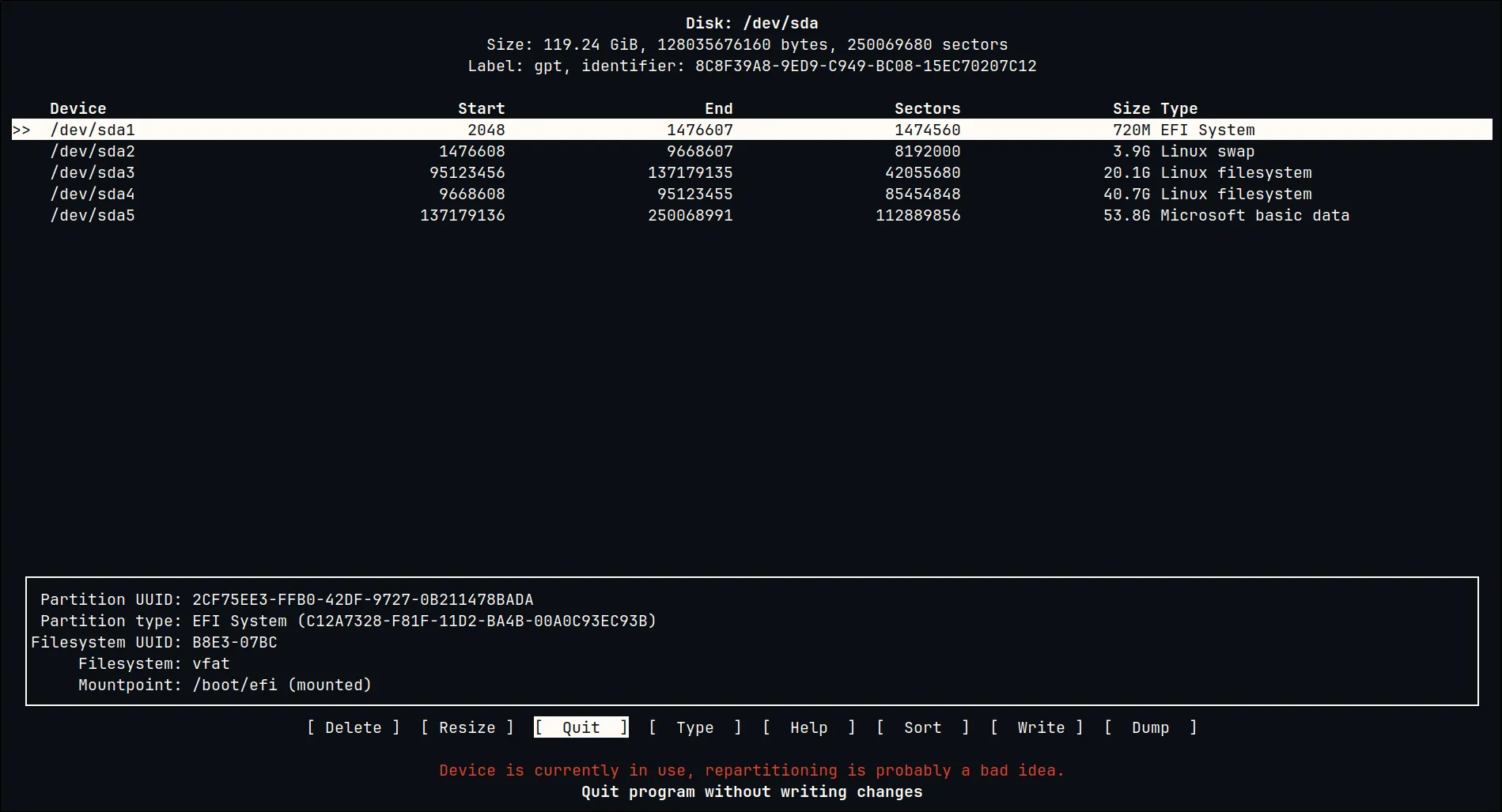The width and height of the screenshot is (1502, 812).
Task: Choose the Dump menu option
Action: click(x=1150, y=727)
